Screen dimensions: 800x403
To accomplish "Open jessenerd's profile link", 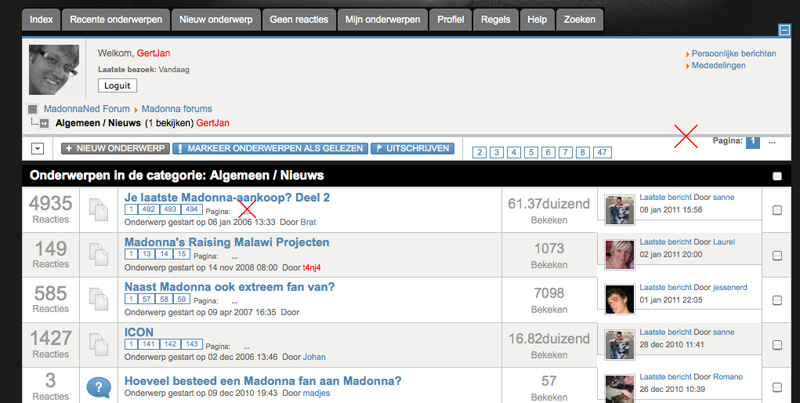I will click(x=730, y=287).
